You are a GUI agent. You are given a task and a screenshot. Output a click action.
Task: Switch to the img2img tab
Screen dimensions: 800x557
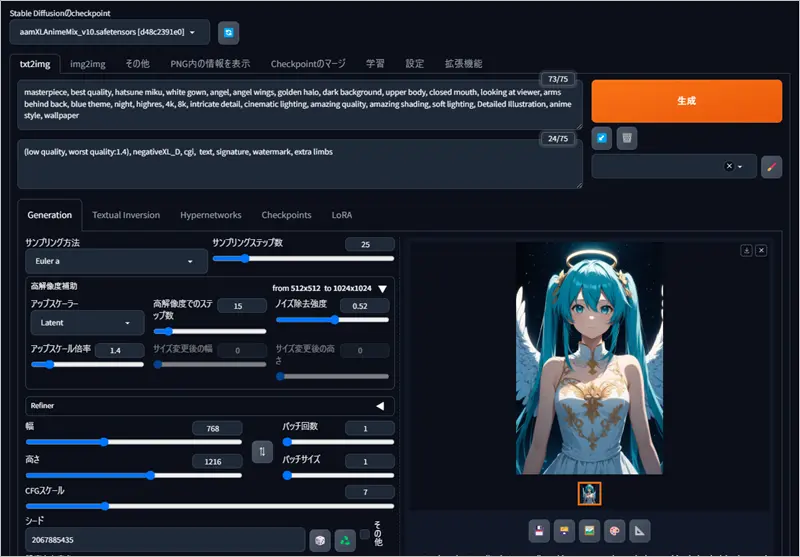point(88,63)
